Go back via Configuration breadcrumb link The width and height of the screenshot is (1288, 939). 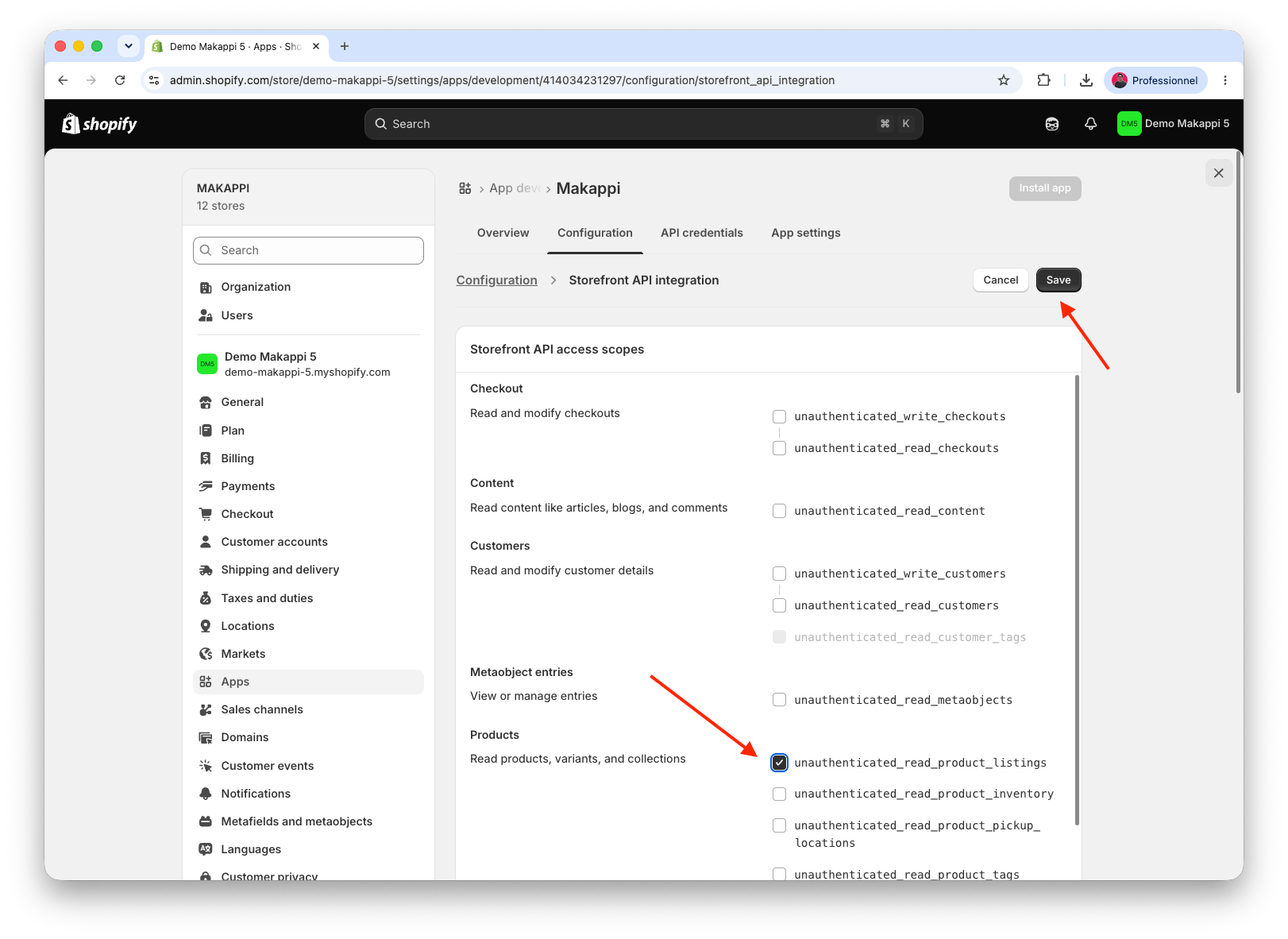point(496,280)
